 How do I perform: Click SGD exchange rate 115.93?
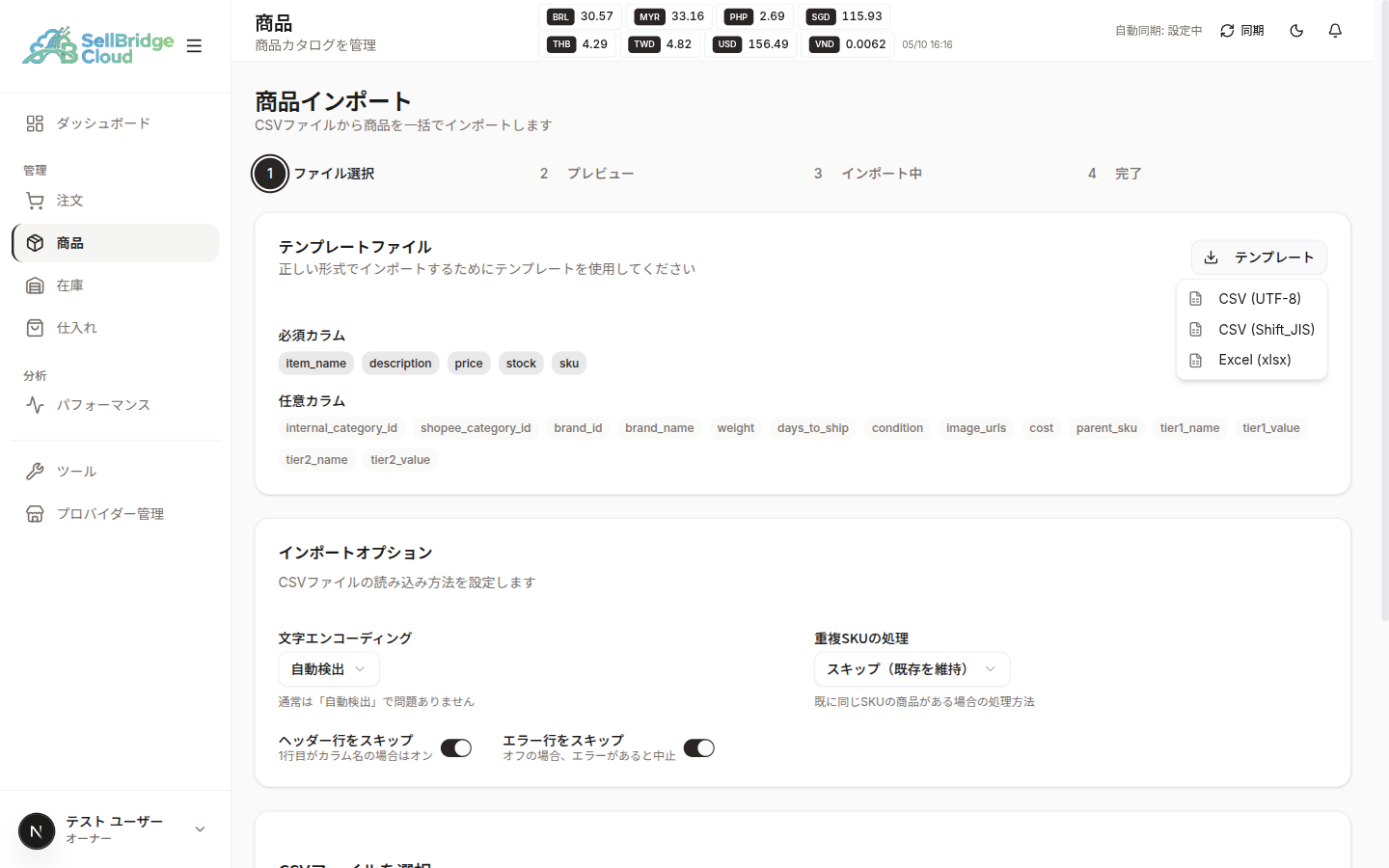tap(845, 16)
